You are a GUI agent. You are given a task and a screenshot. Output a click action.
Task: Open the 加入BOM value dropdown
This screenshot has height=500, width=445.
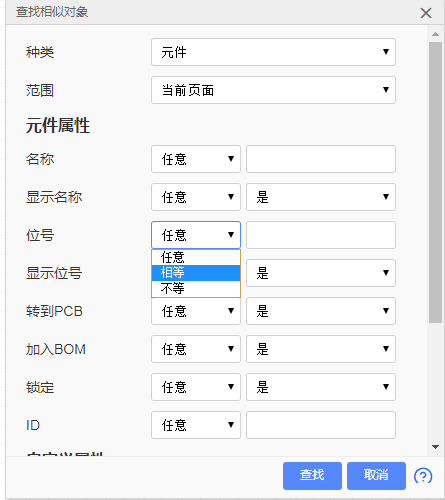coord(321,349)
